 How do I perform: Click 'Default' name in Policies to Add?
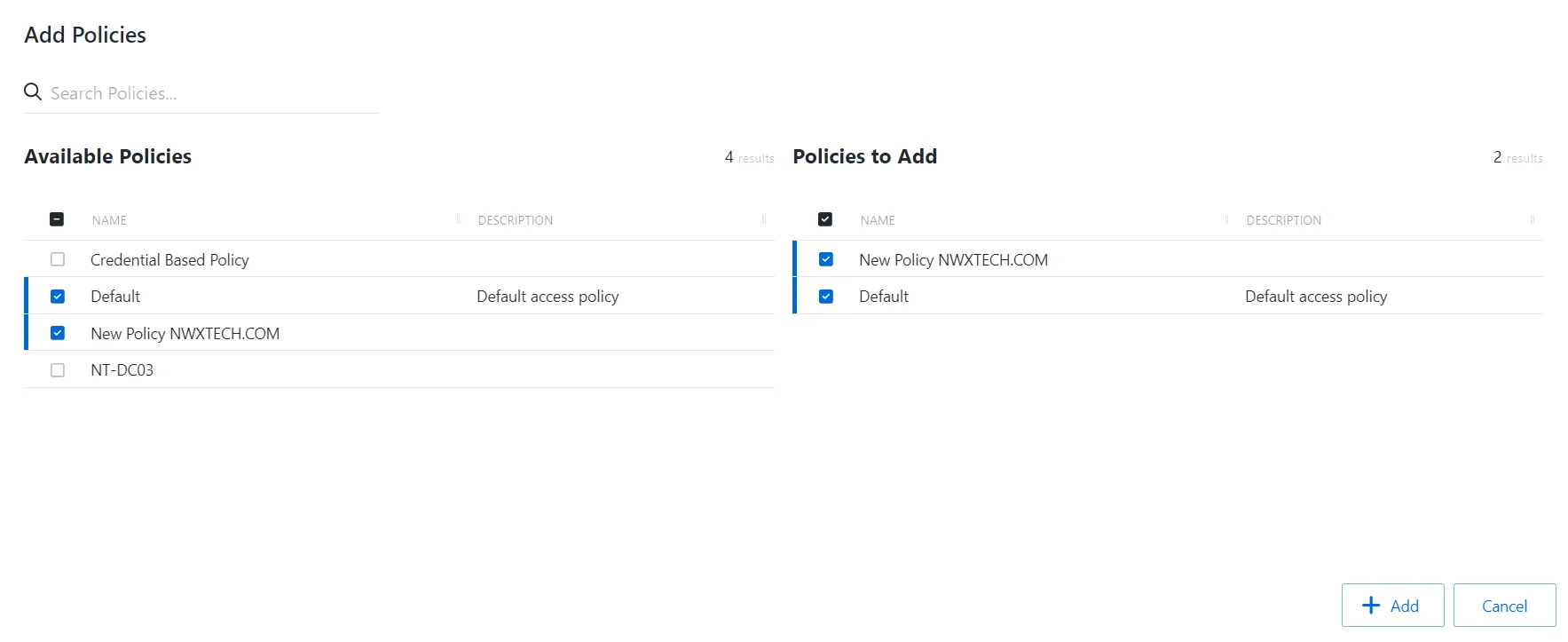point(884,297)
